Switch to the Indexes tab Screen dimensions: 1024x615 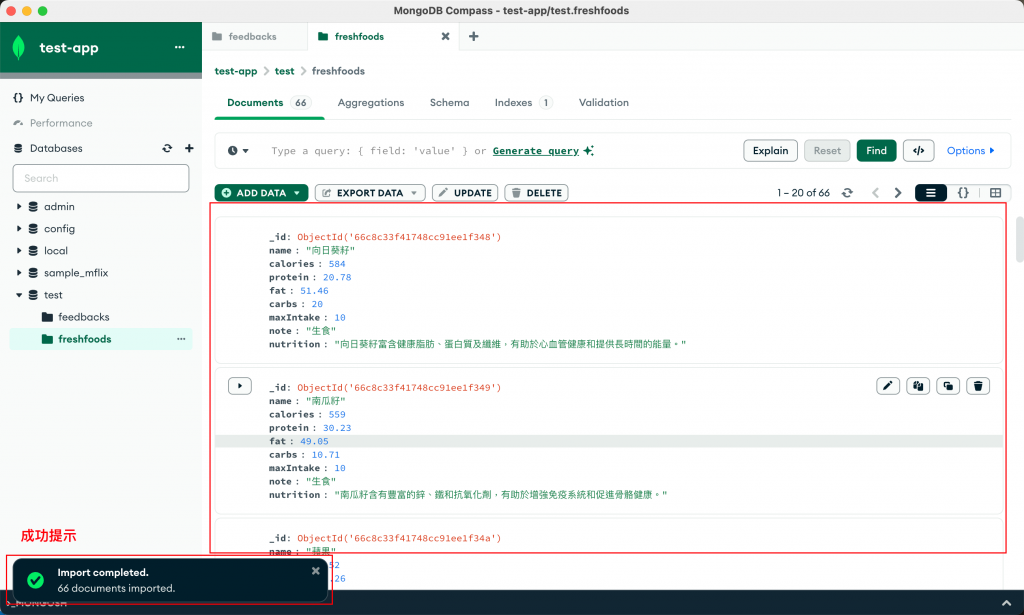tap(524, 102)
